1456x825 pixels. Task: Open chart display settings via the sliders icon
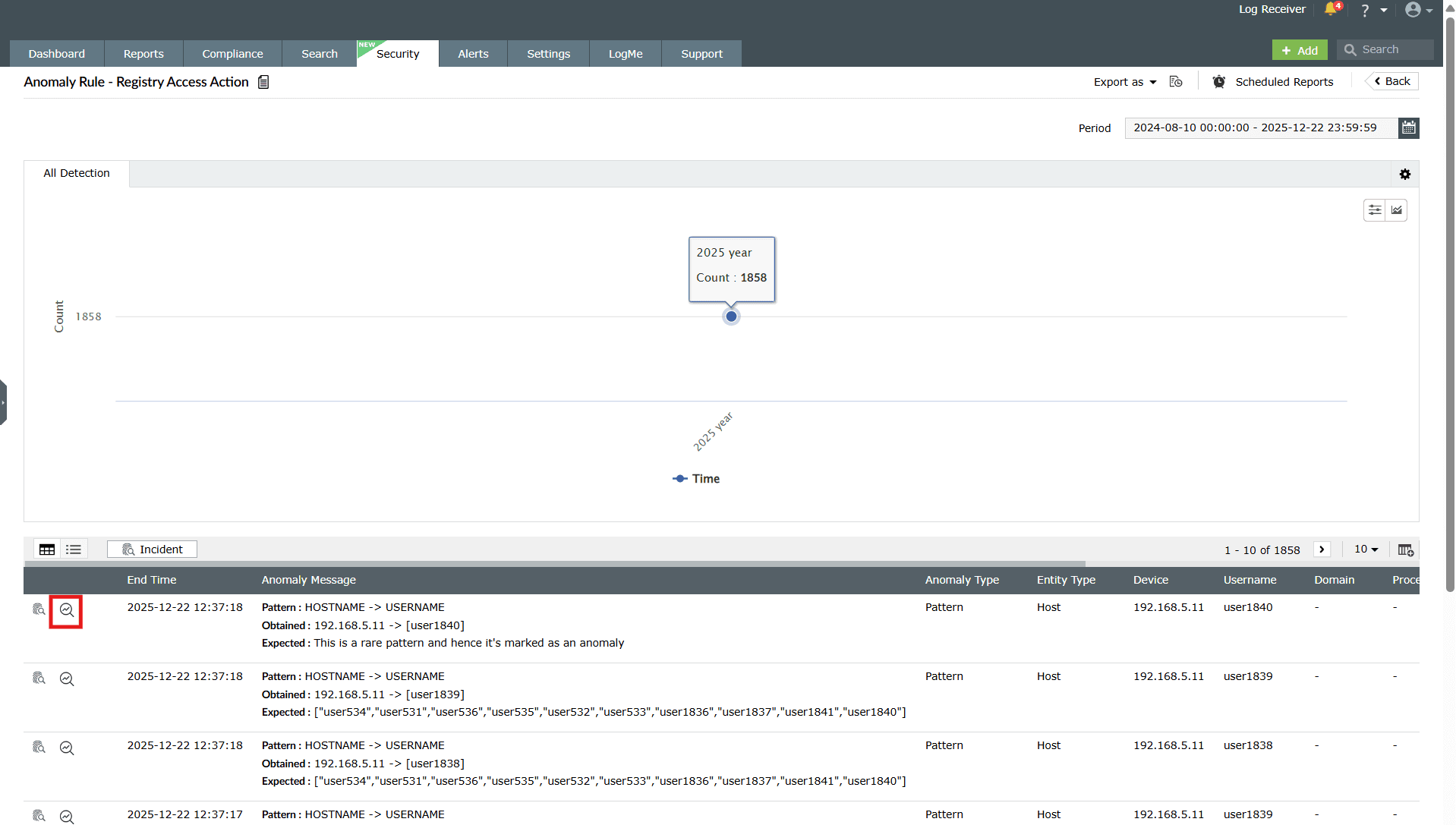pyautogui.click(x=1376, y=209)
